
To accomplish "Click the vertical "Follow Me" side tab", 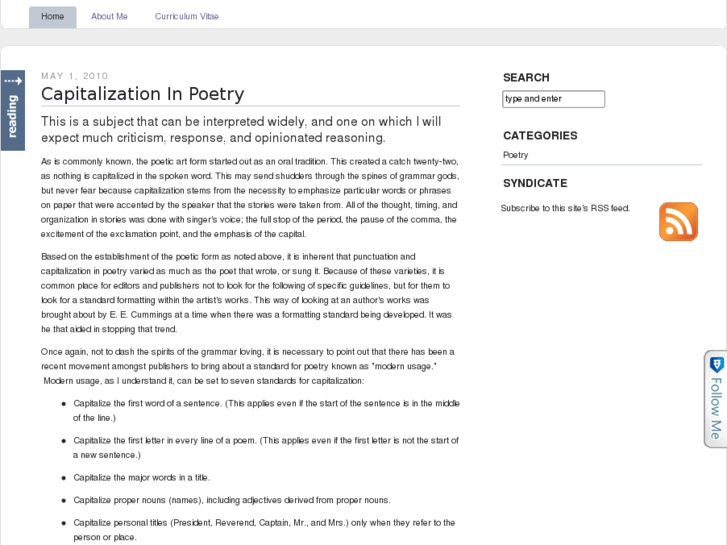I will 715,408.
